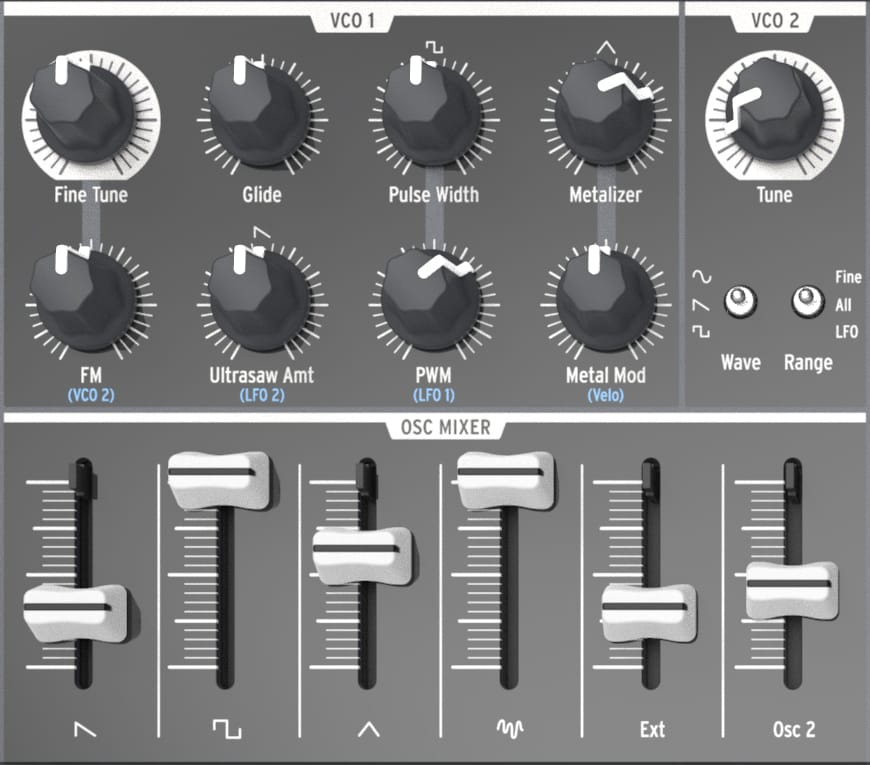Open the FM source (VCO 2) selector
This screenshot has height=765, width=870.
point(90,396)
